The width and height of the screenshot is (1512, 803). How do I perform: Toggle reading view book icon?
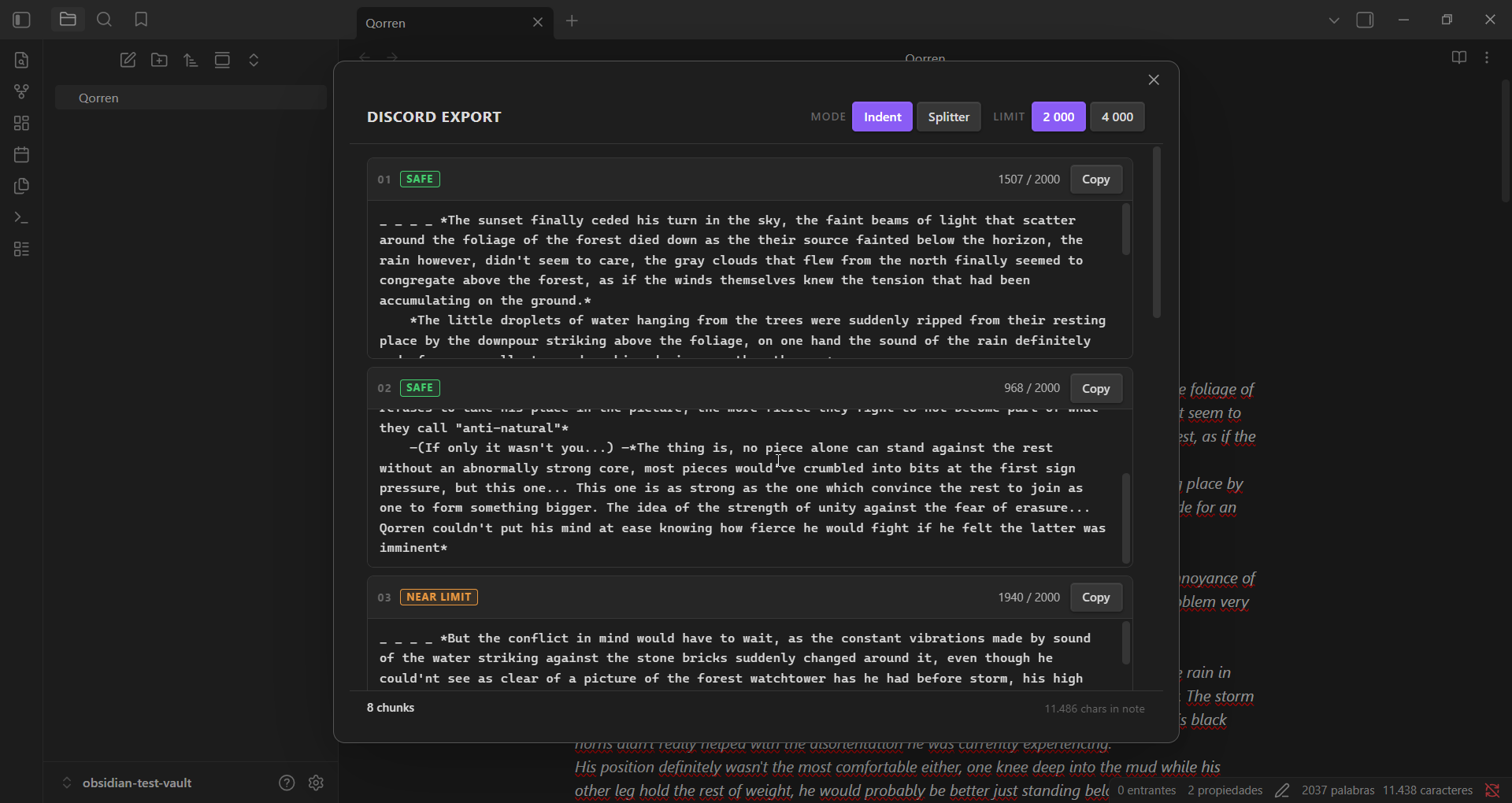point(1459,57)
